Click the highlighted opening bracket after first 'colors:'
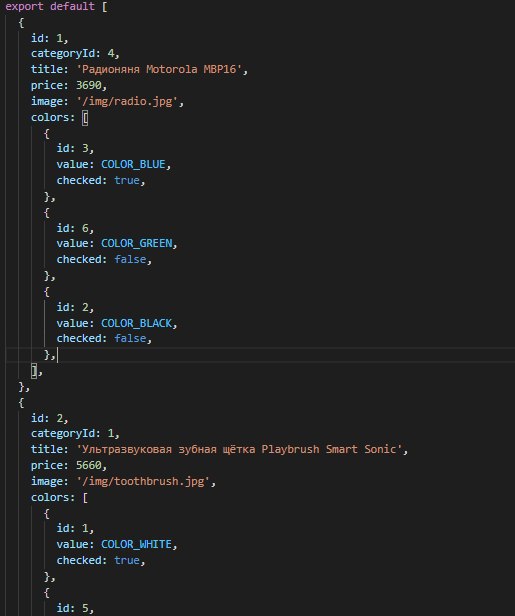This screenshot has height=616, width=515. tap(85, 117)
